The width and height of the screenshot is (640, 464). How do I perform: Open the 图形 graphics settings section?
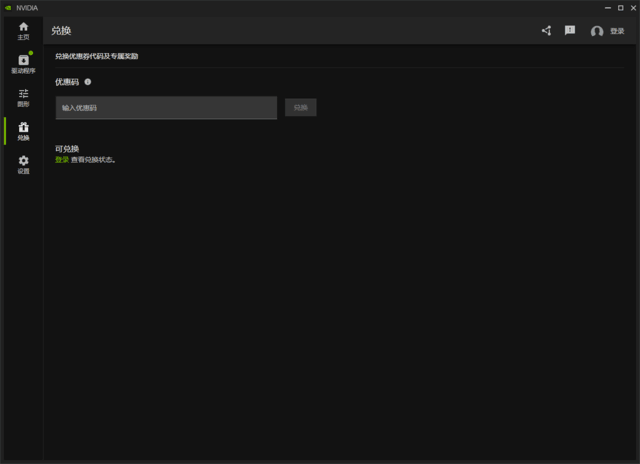[23, 98]
